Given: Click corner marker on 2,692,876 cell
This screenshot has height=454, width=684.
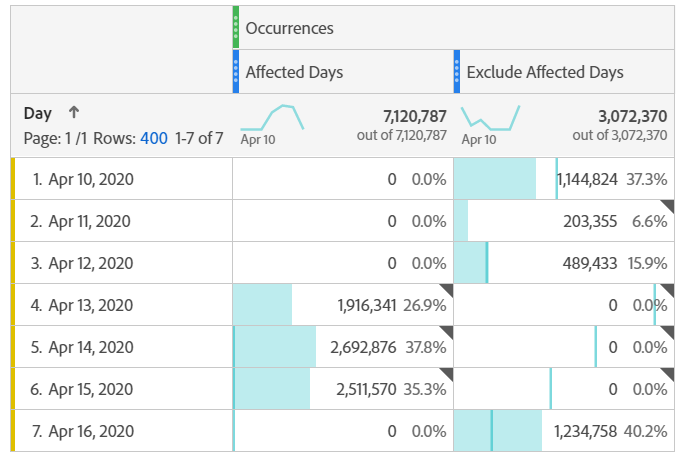Looking at the screenshot, I should click(446, 331).
